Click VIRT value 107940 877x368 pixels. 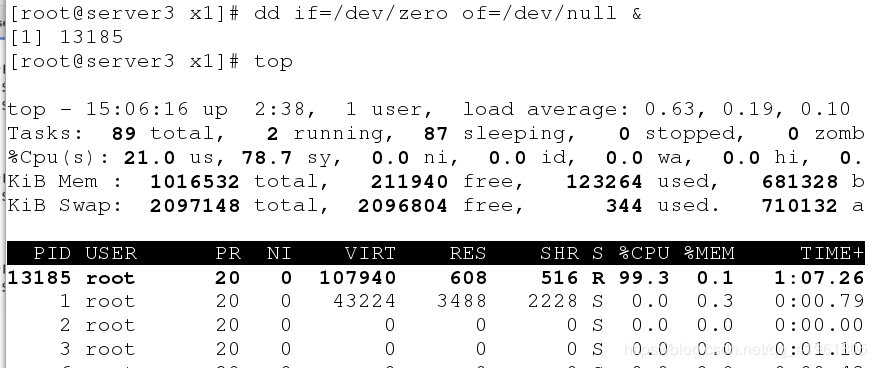click(357, 277)
